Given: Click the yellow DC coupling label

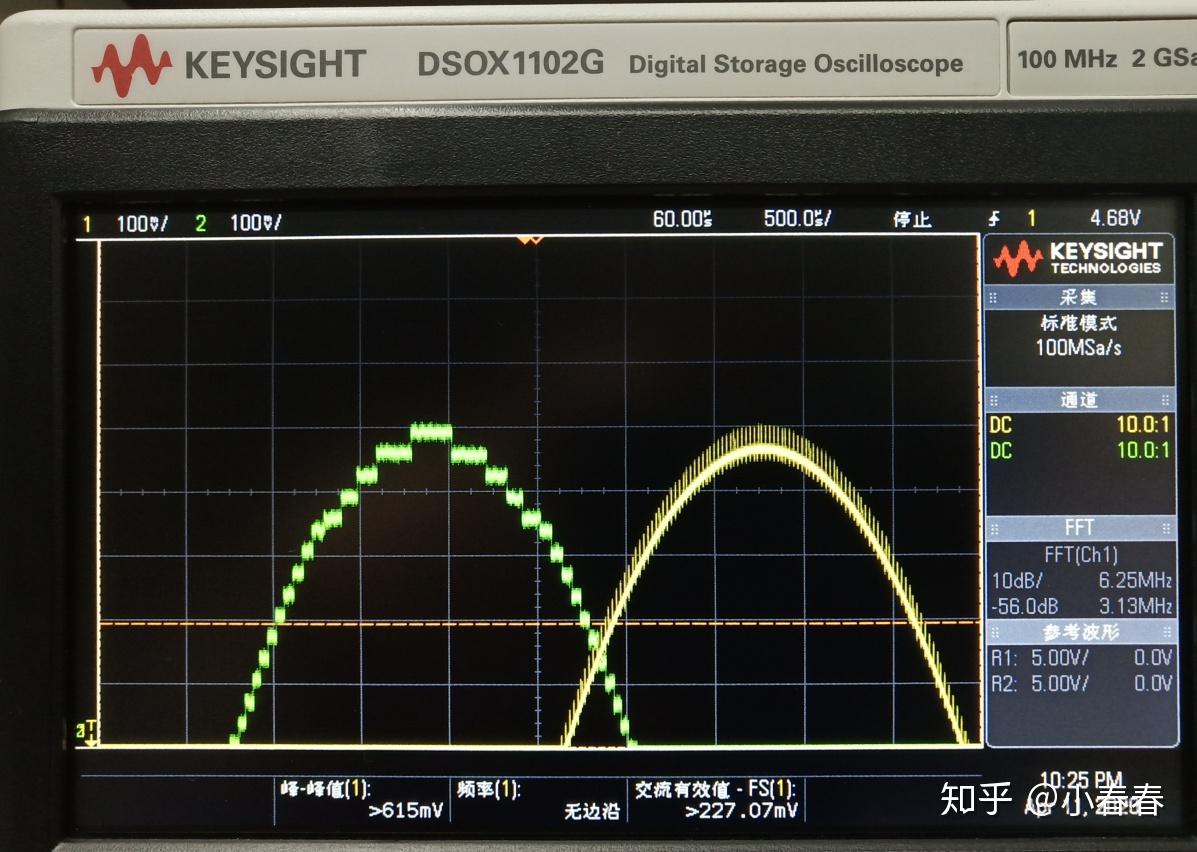Looking at the screenshot, I should (x=1001, y=425).
